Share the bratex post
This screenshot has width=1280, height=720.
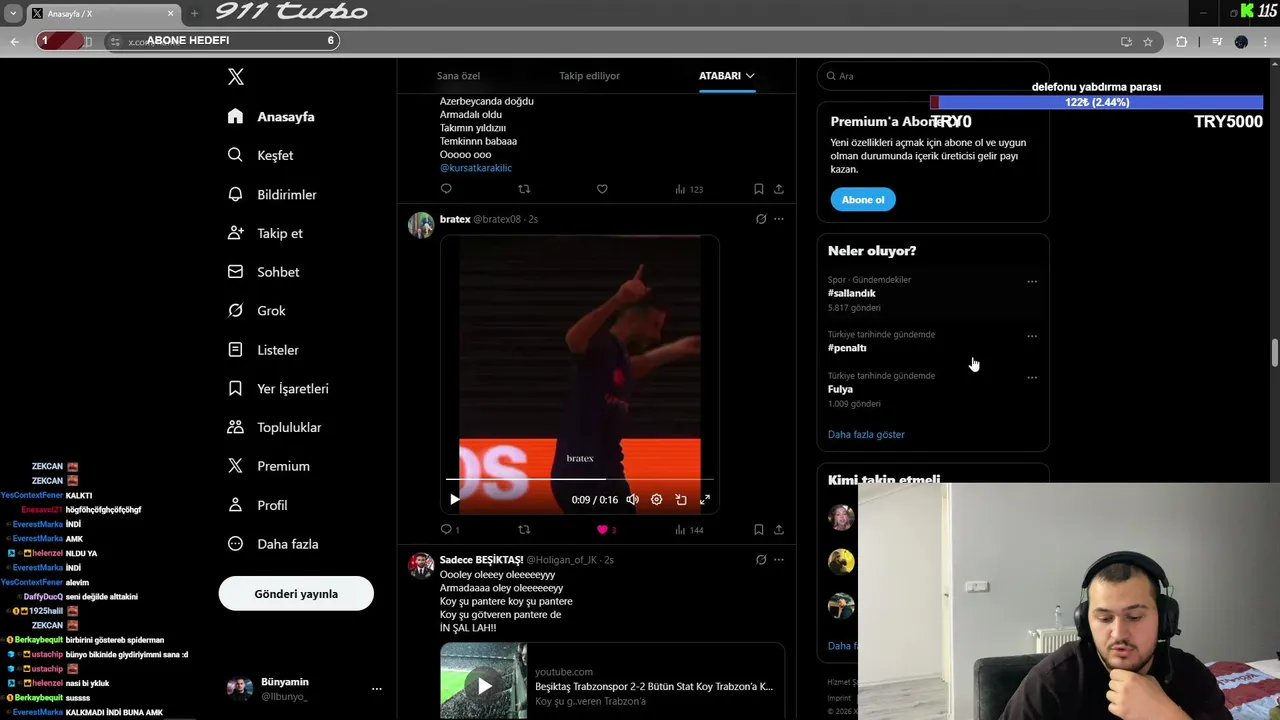pyautogui.click(x=779, y=529)
